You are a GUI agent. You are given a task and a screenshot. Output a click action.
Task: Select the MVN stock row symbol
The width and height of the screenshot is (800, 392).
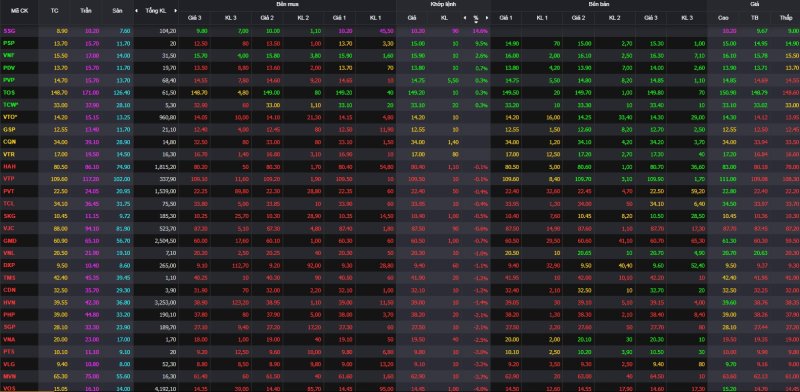(x=9, y=376)
